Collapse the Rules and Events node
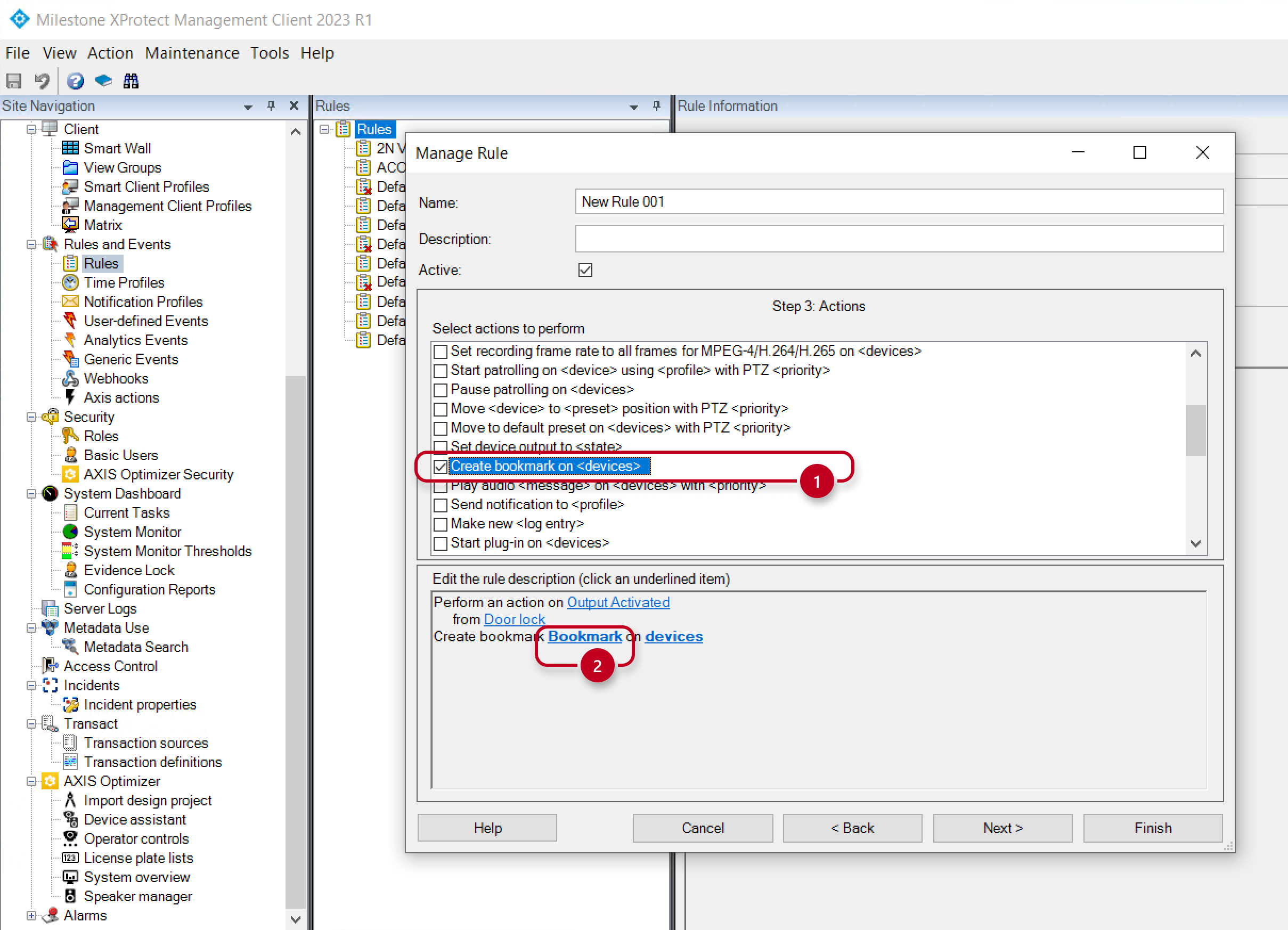This screenshot has width=1288, height=930. (32, 244)
